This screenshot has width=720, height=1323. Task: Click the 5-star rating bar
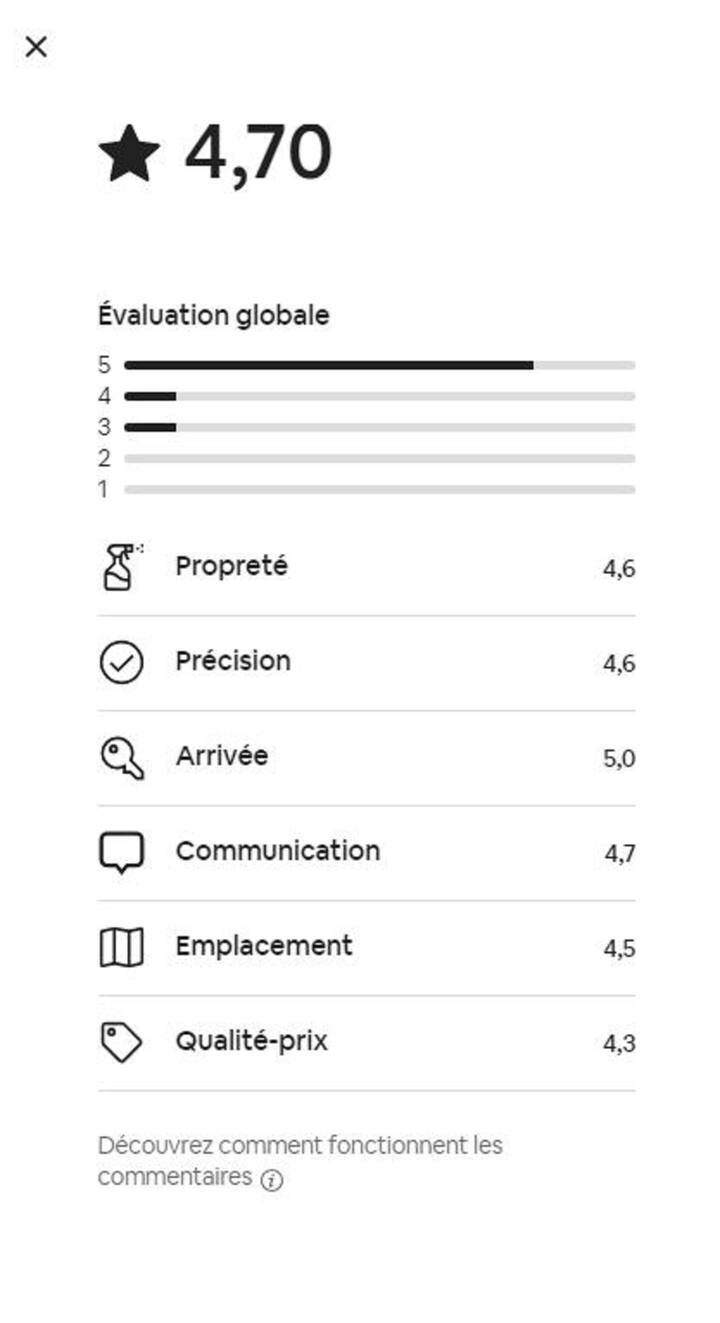click(x=379, y=365)
